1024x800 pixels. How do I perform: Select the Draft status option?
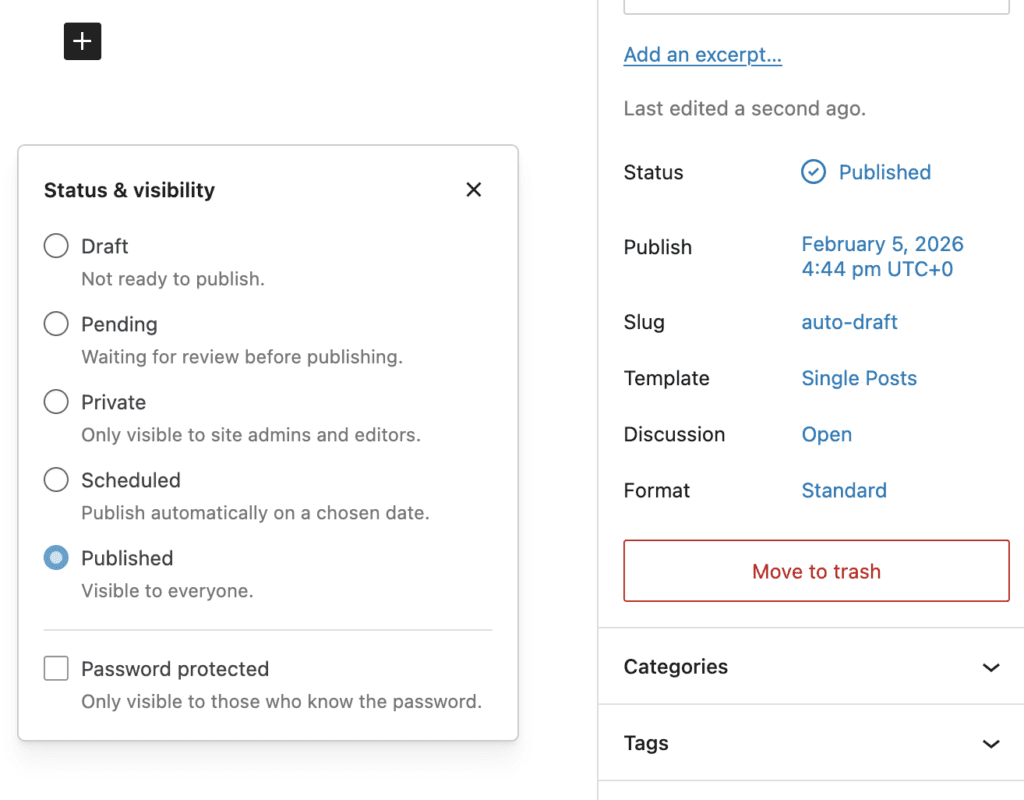point(56,246)
